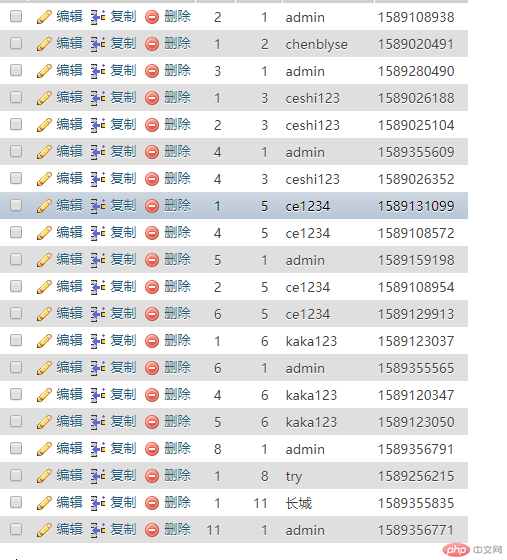Click 编辑 link for row 1589280490

coord(70,71)
